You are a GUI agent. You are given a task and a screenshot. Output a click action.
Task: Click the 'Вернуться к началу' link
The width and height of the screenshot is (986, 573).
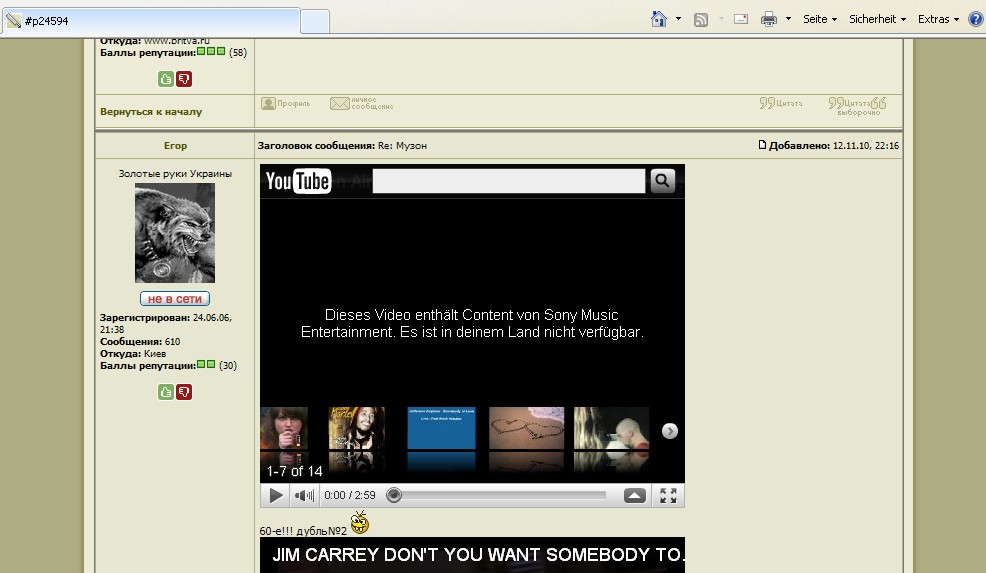coord(151,112)
